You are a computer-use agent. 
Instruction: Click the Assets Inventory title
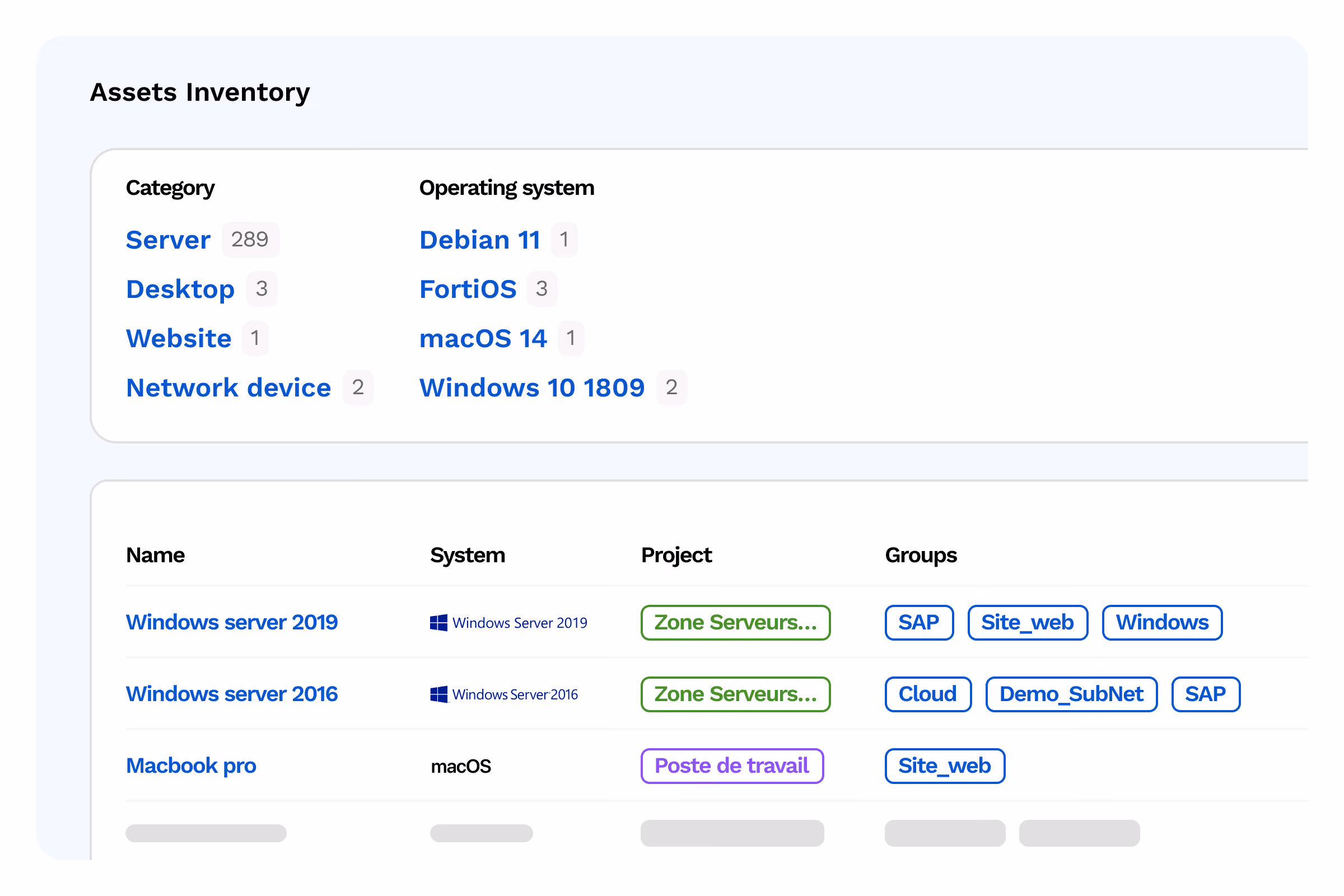click(x=200, y=92)
